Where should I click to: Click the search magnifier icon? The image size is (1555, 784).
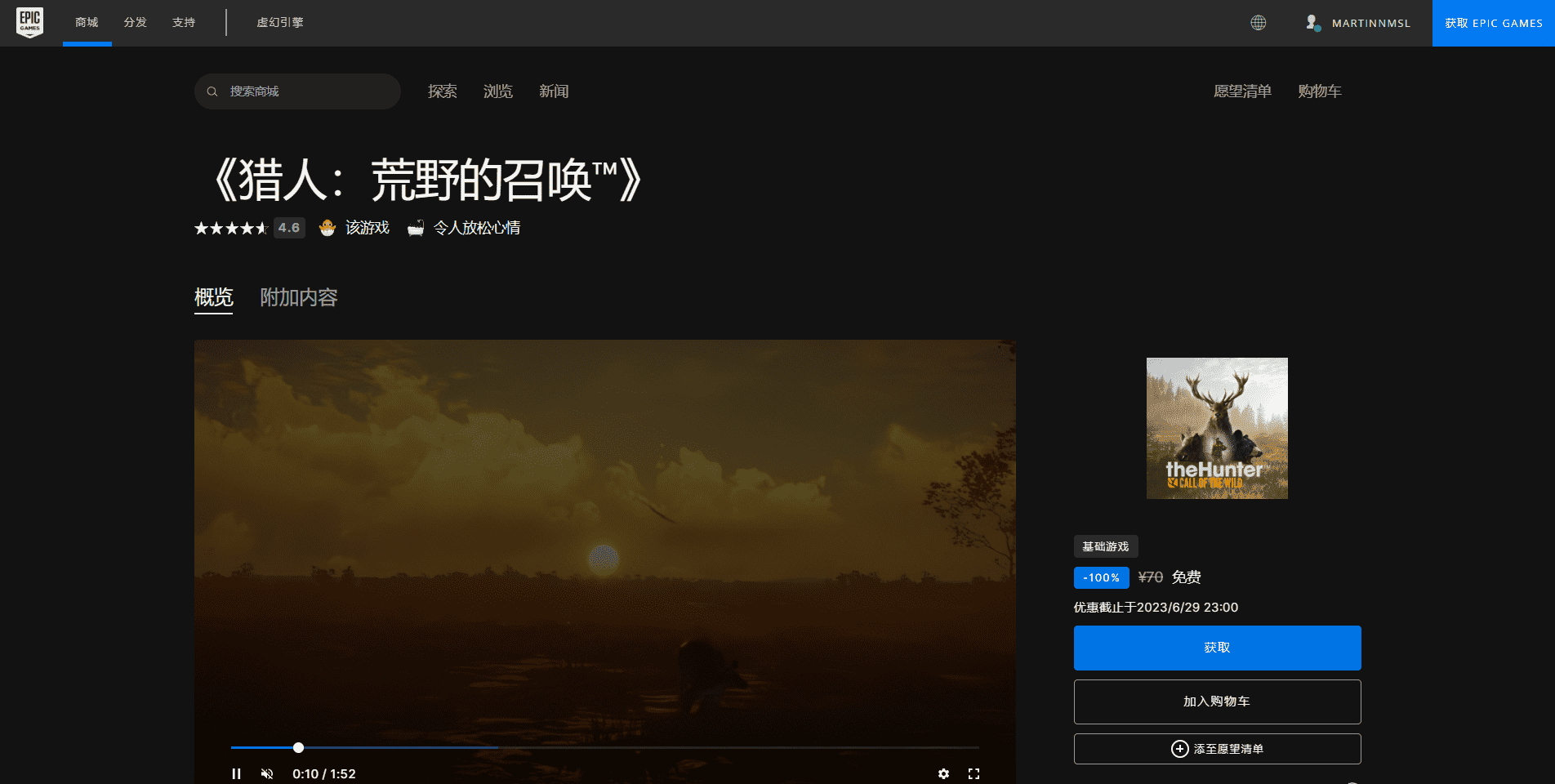(x=212, y=91)
